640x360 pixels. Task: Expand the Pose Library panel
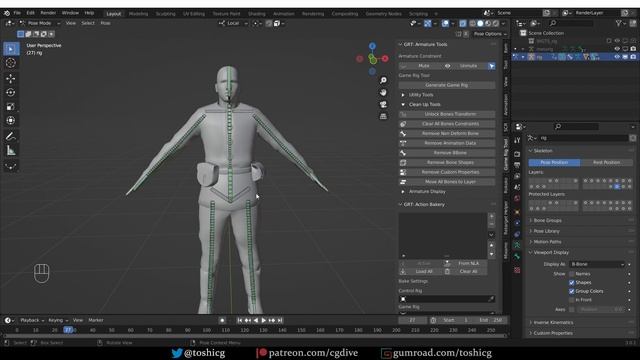(x=547, y=231)
